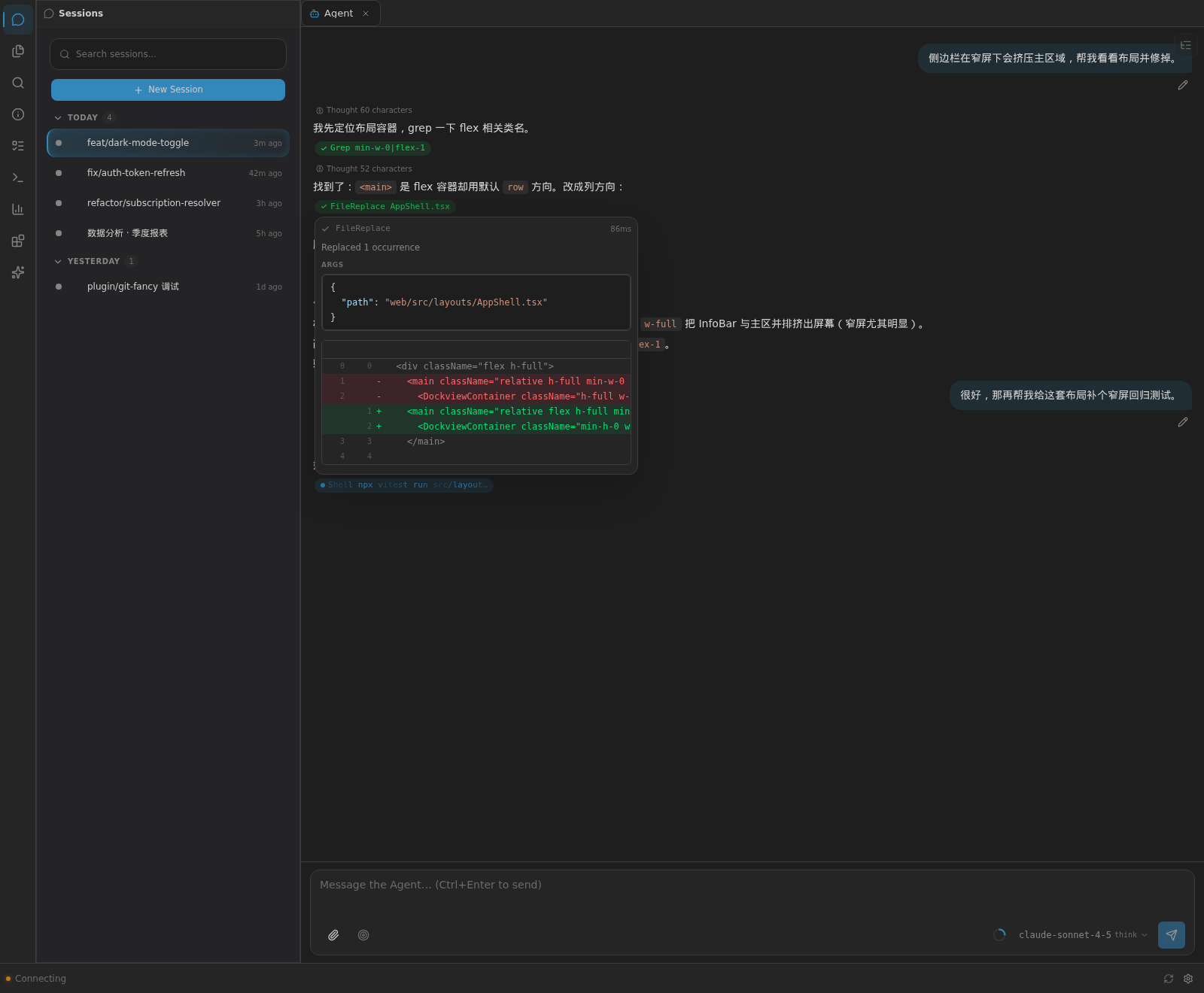
Task: Open the chat sessions sidebar icon
Action: coord(18,20)
